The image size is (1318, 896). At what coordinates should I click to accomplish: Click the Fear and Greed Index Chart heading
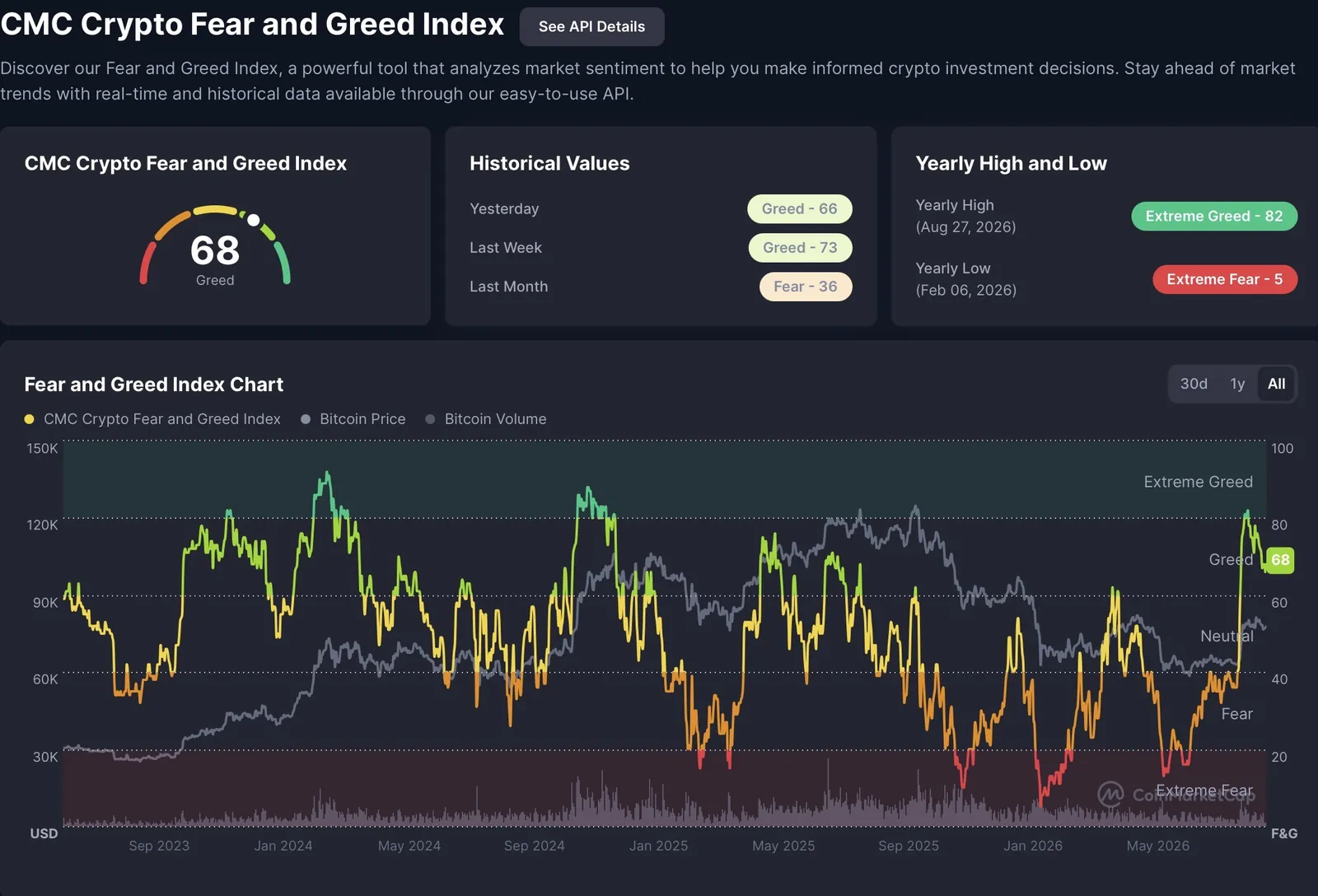pos(153,385)
